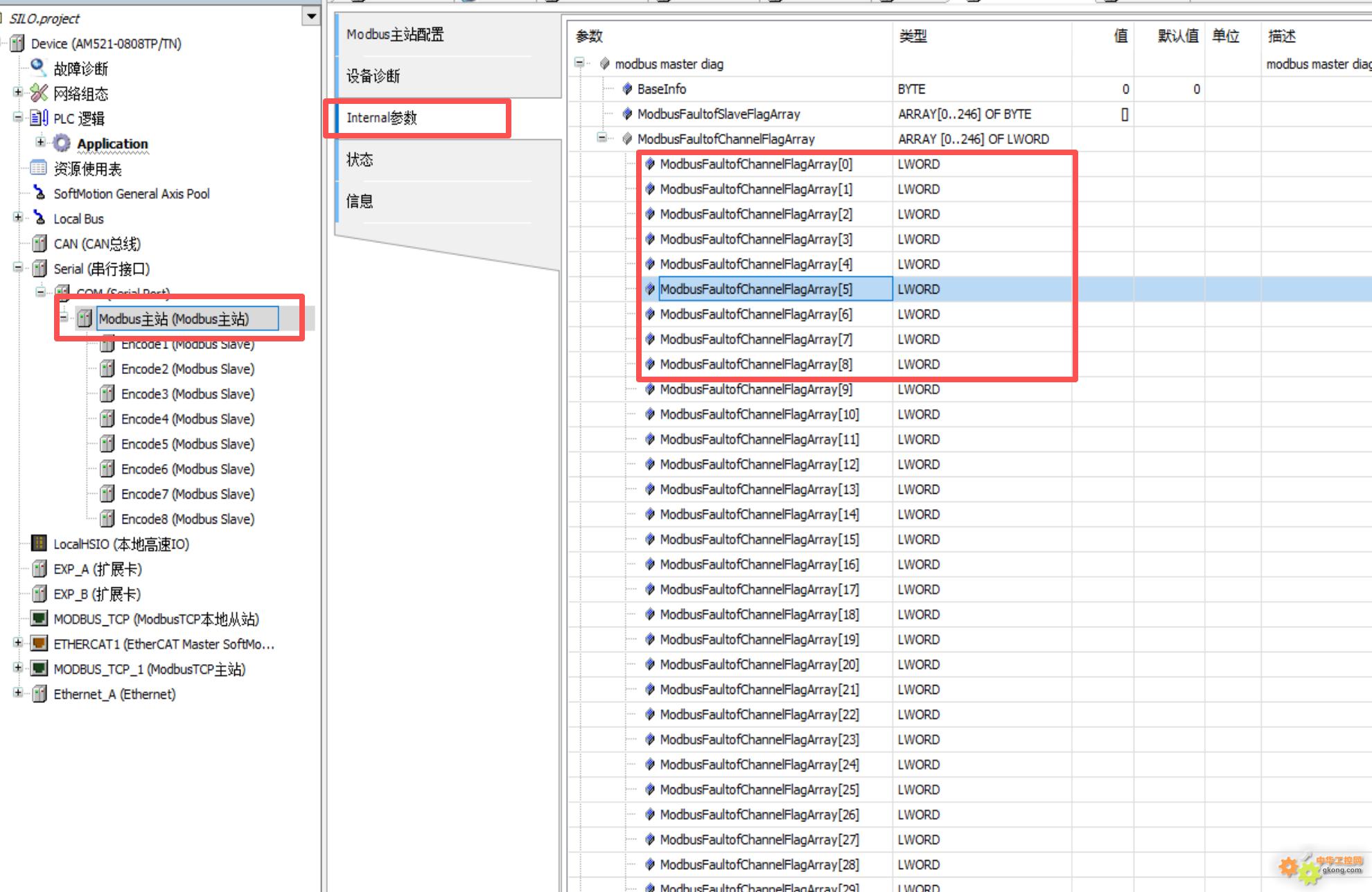Open the 设备诊断 tab
This screenshot has width=1372, height=892.
point(373,76)
